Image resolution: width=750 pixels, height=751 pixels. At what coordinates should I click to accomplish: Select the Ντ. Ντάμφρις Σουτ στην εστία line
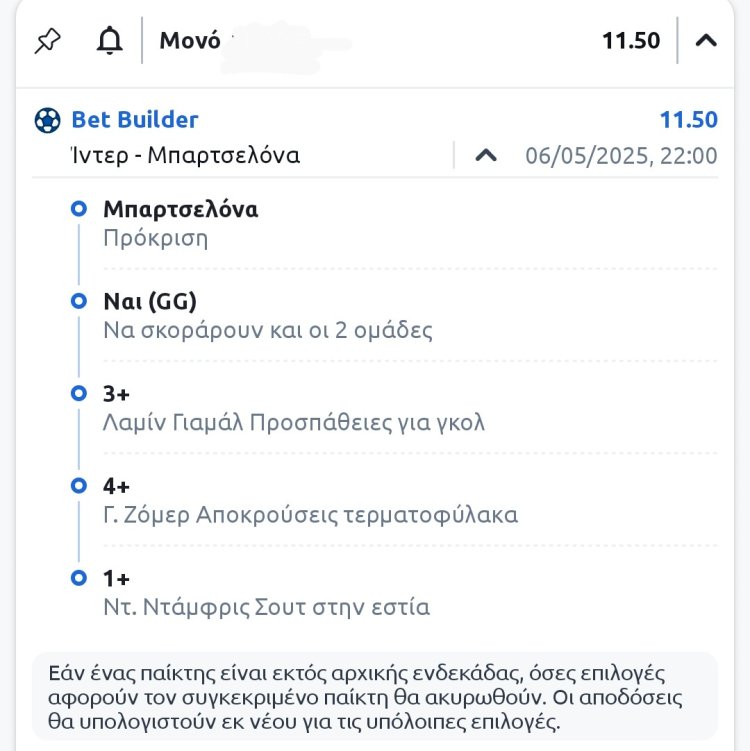266,607
